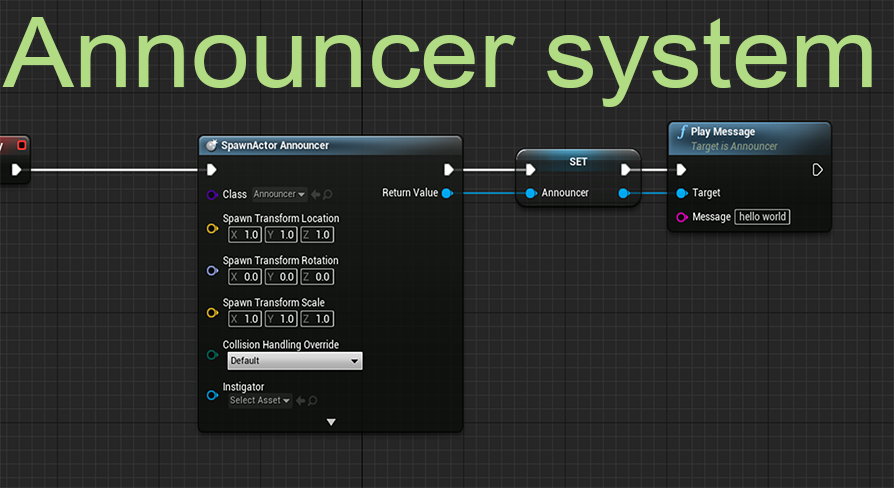The height and width of the screenshot is (488, 894).
Task: Edit Spawn Transform Rotation X field
Action: coord(245,276)
